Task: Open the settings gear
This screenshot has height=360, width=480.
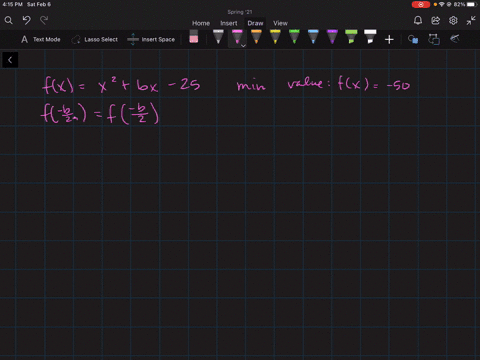Action: pos(453,21)
